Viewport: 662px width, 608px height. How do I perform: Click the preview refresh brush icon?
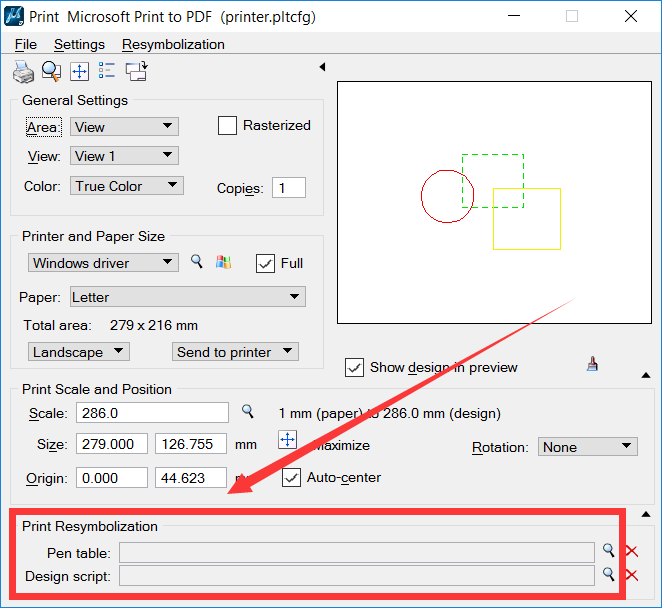pos(592,364)
